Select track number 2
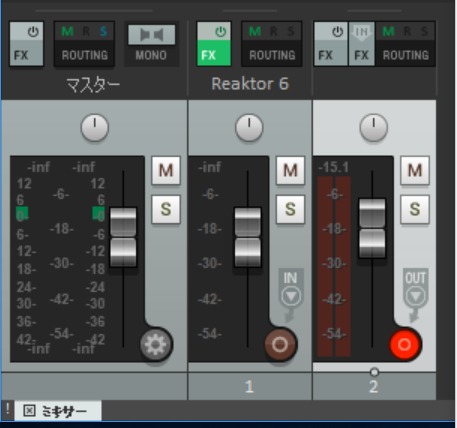The height and width of the screenshot is (428, 457). 374,387
